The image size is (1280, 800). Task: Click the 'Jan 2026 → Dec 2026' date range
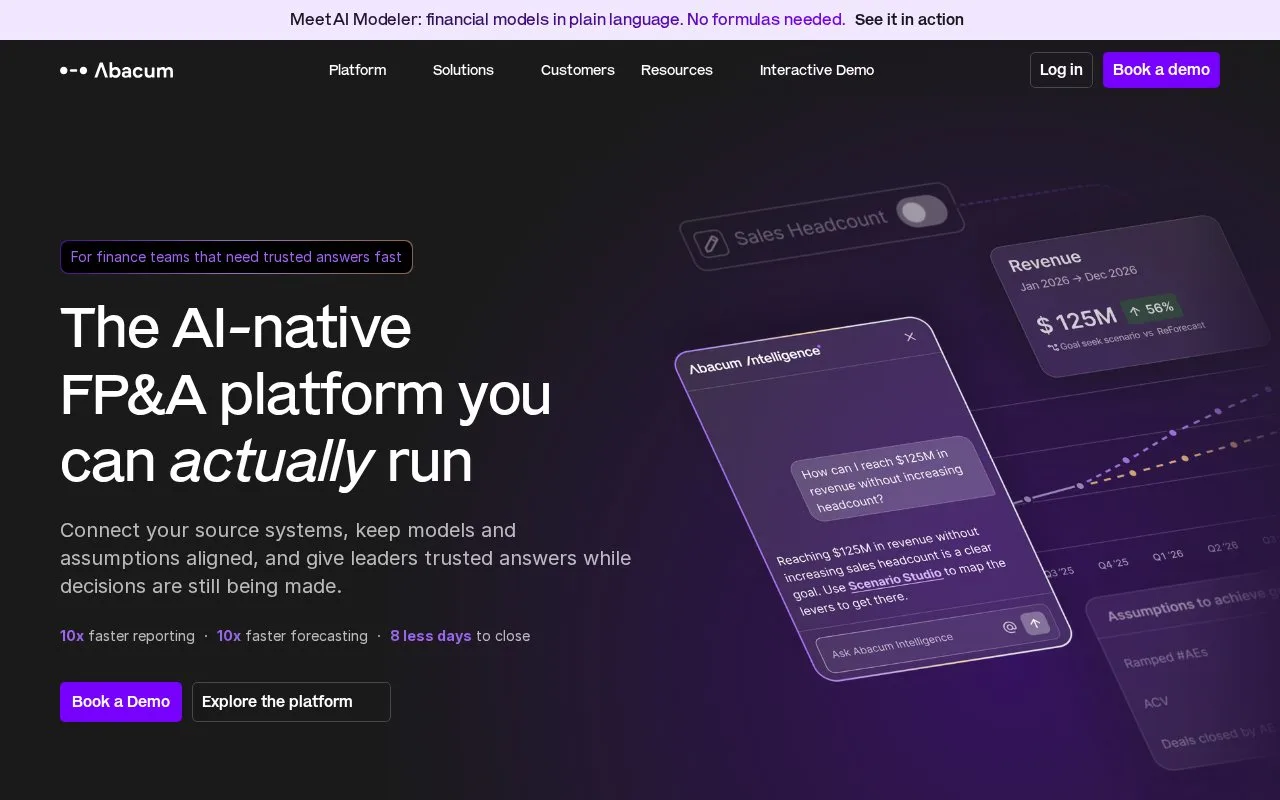click(1078, 278)
